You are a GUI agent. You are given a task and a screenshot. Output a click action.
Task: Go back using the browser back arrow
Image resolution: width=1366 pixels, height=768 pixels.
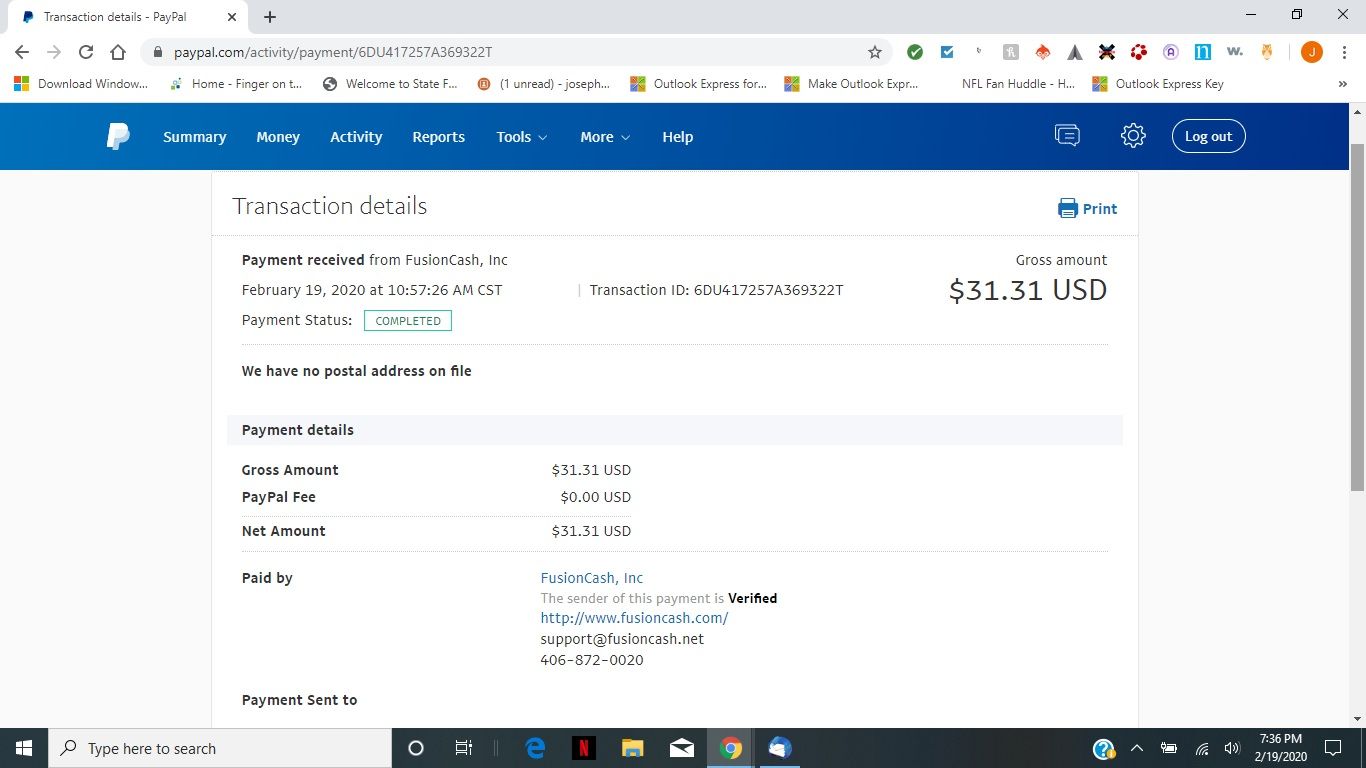(22, 52)
